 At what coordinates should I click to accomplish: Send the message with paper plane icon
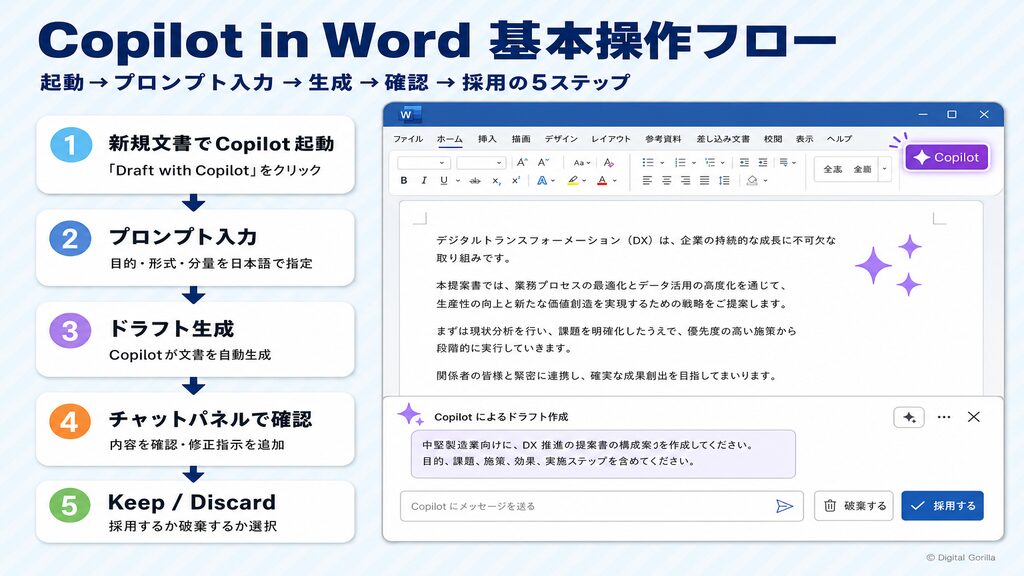click(784, 506)
